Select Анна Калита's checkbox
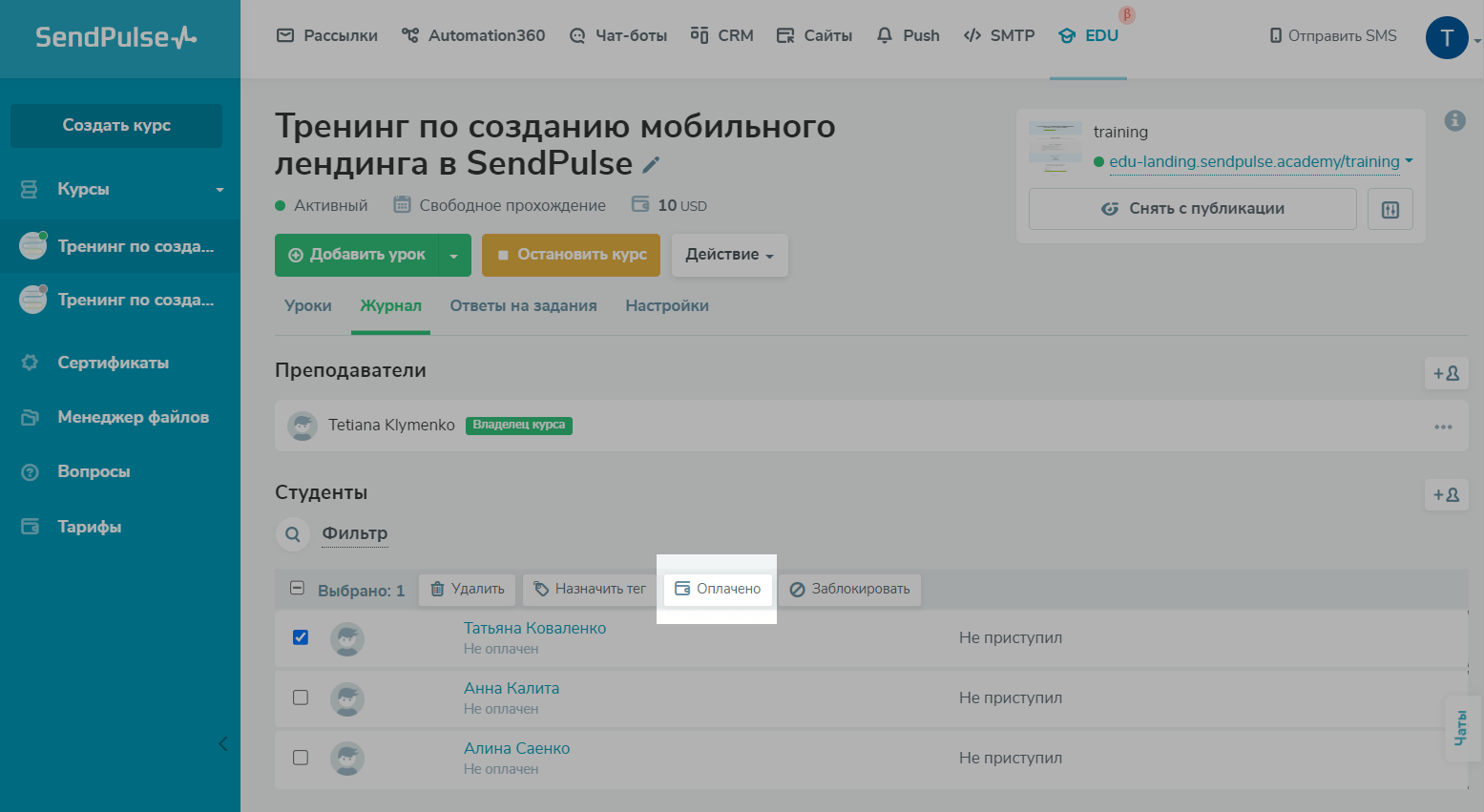1484x812 pixels. point(301,697)
